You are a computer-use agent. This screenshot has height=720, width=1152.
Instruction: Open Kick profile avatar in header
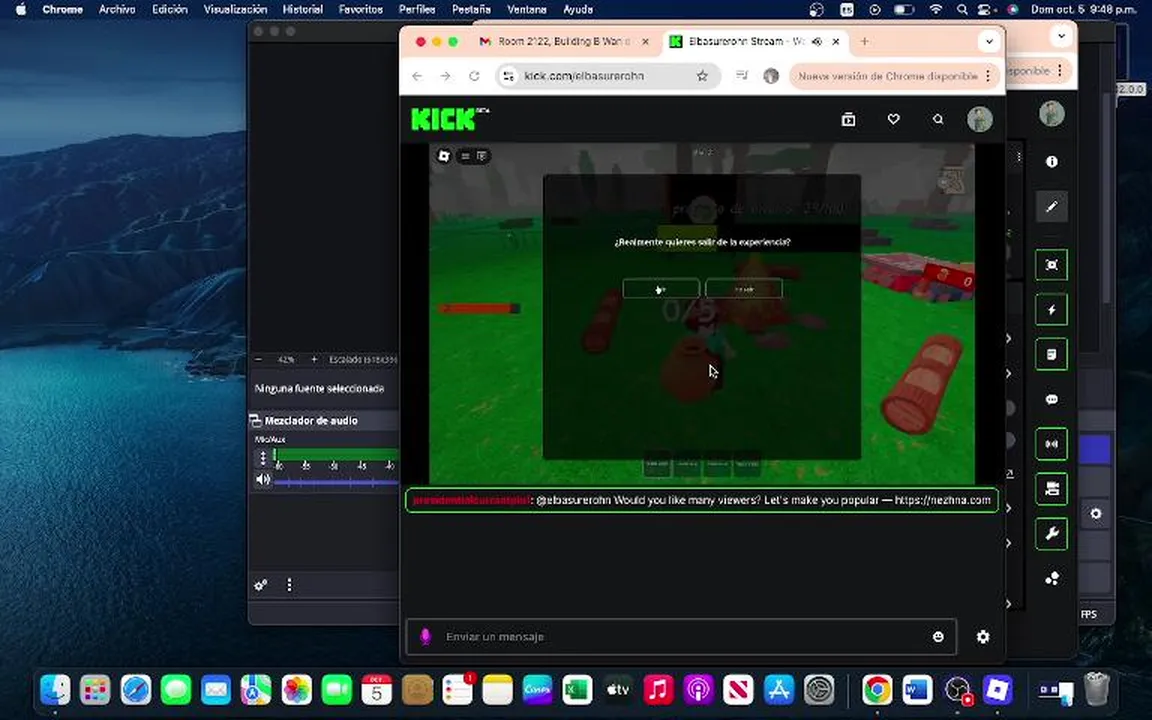pyautogui.click(x=979, y=119)
